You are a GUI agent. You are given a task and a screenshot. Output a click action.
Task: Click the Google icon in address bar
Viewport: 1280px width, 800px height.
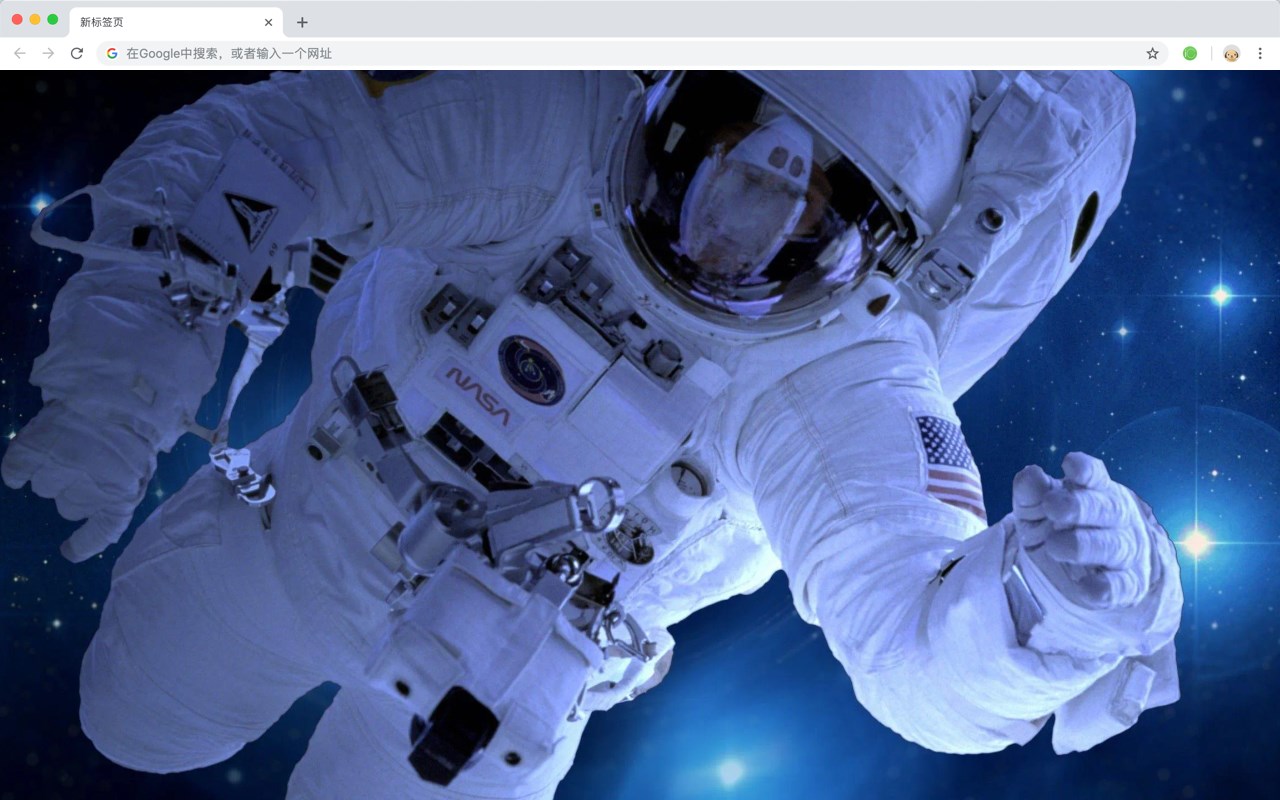pyautogui.click(x=112, y=53)
